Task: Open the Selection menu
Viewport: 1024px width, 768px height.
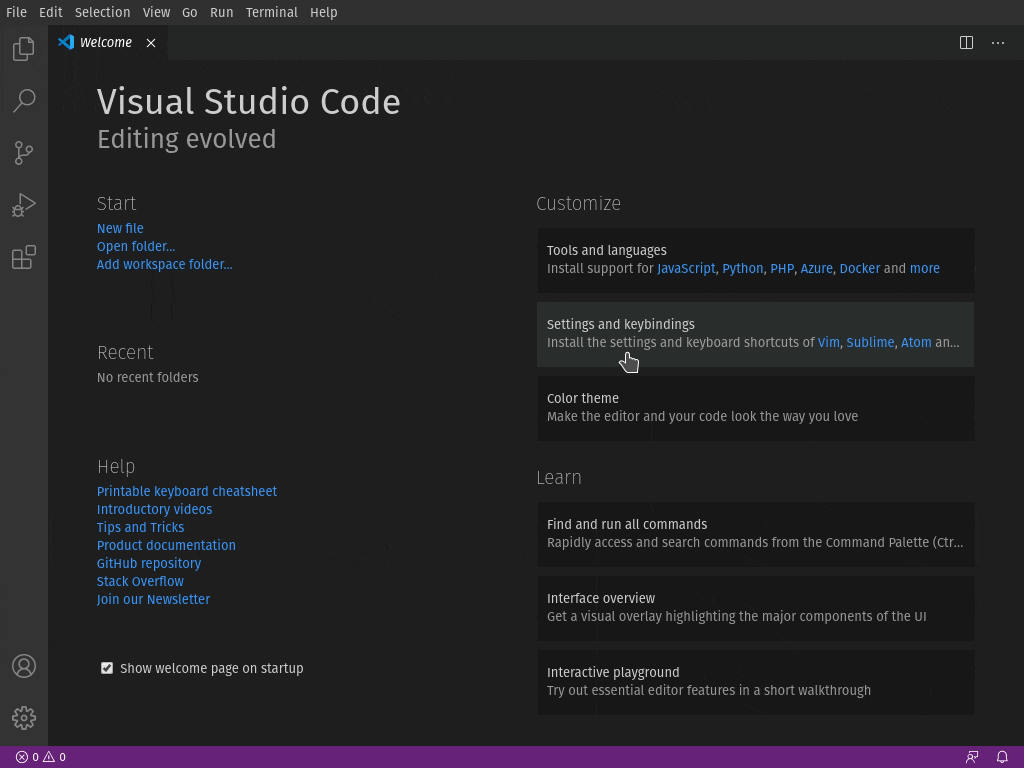Action: 103,12
